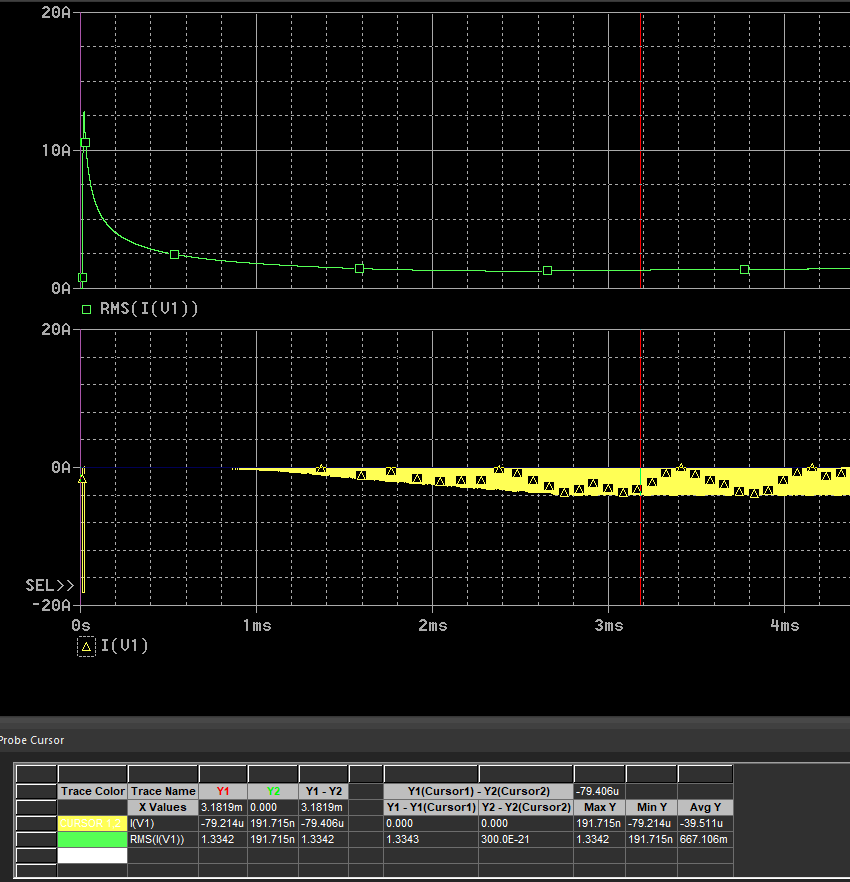
Task: Click the -20A lower plot axis label
Action: tap(52, 605)
